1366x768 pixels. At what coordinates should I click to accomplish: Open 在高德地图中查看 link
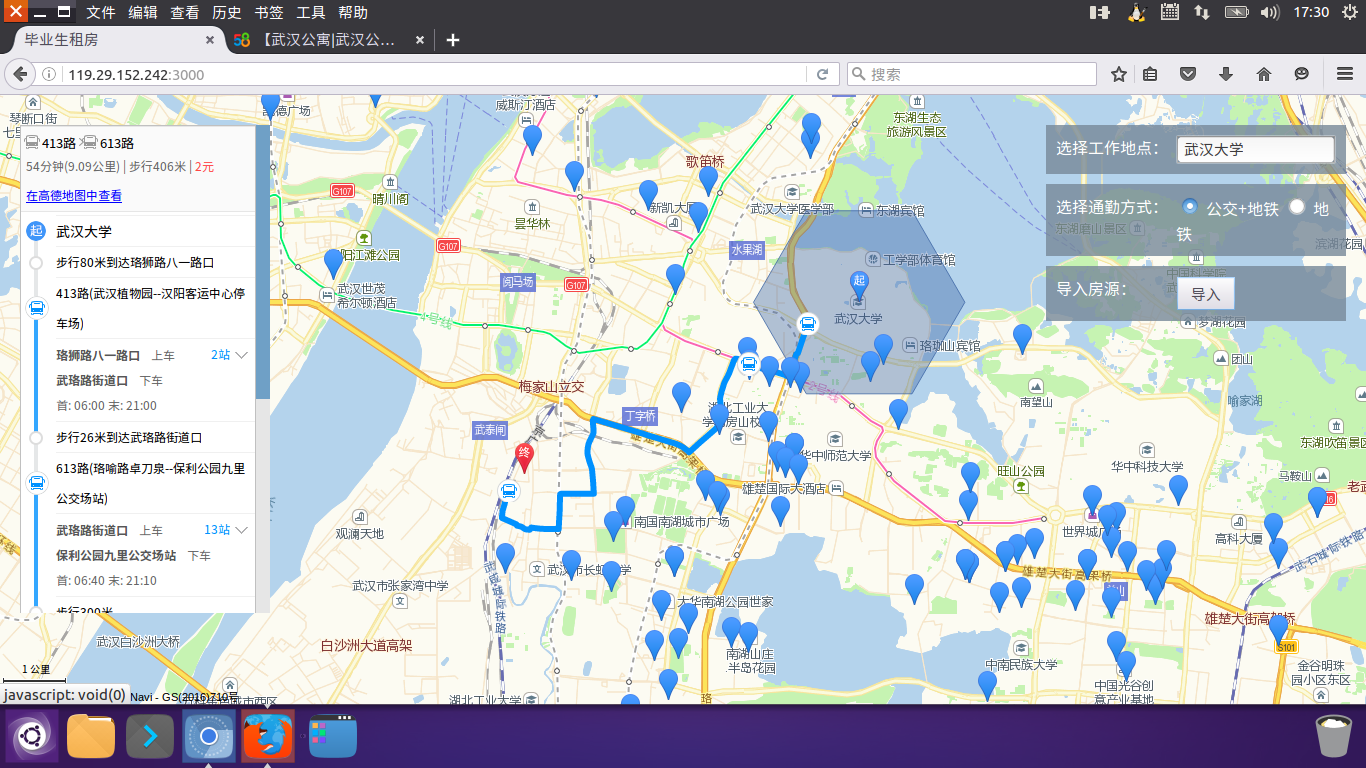click(x=74, y=196)
